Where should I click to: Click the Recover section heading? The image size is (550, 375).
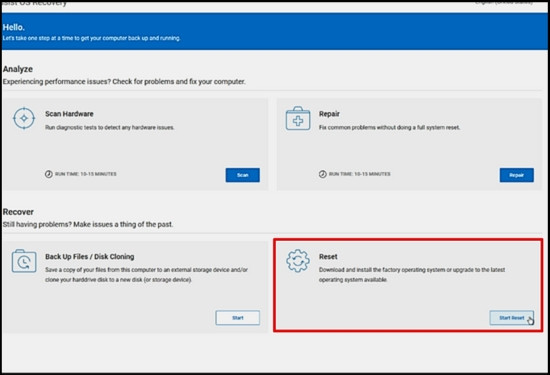coord(18,212)
